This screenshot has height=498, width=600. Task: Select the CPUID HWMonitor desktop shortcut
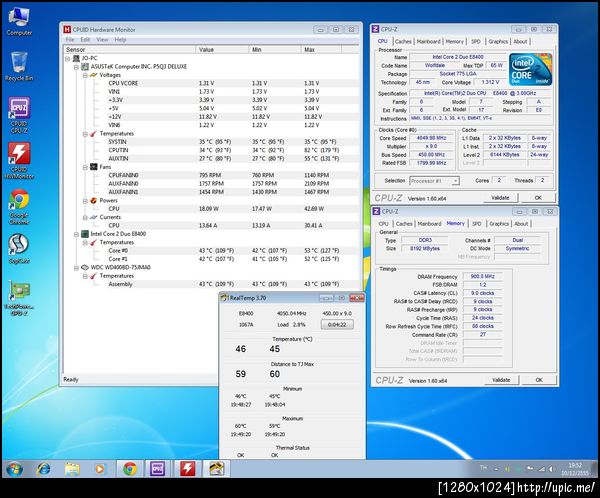[19, 160]
